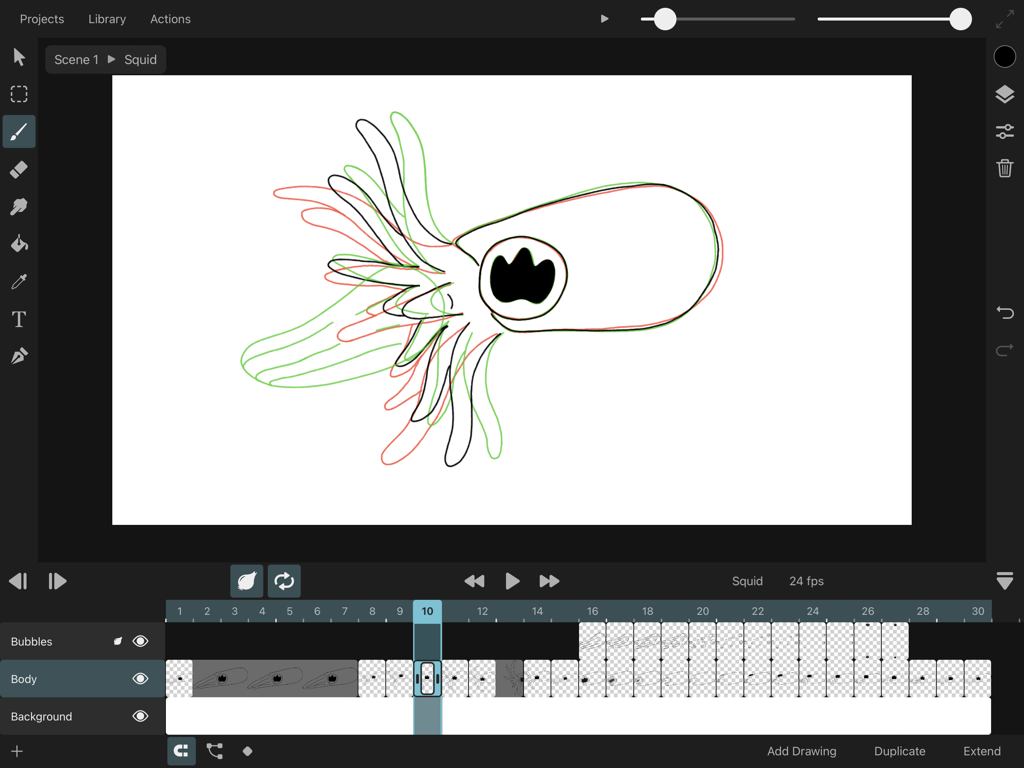Select frame 16 in the timeline
1024x768 pixels.
pos(591,611)
